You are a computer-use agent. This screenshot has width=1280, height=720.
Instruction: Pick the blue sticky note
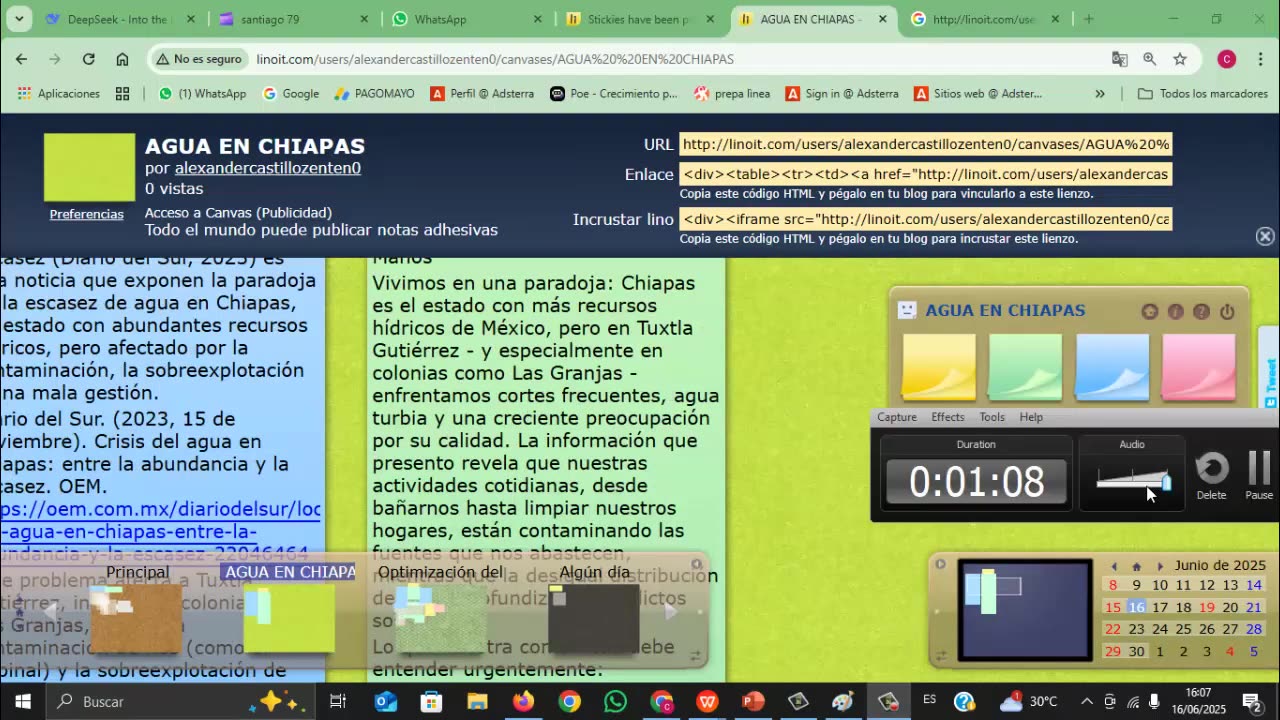(x=1112, y=367)
